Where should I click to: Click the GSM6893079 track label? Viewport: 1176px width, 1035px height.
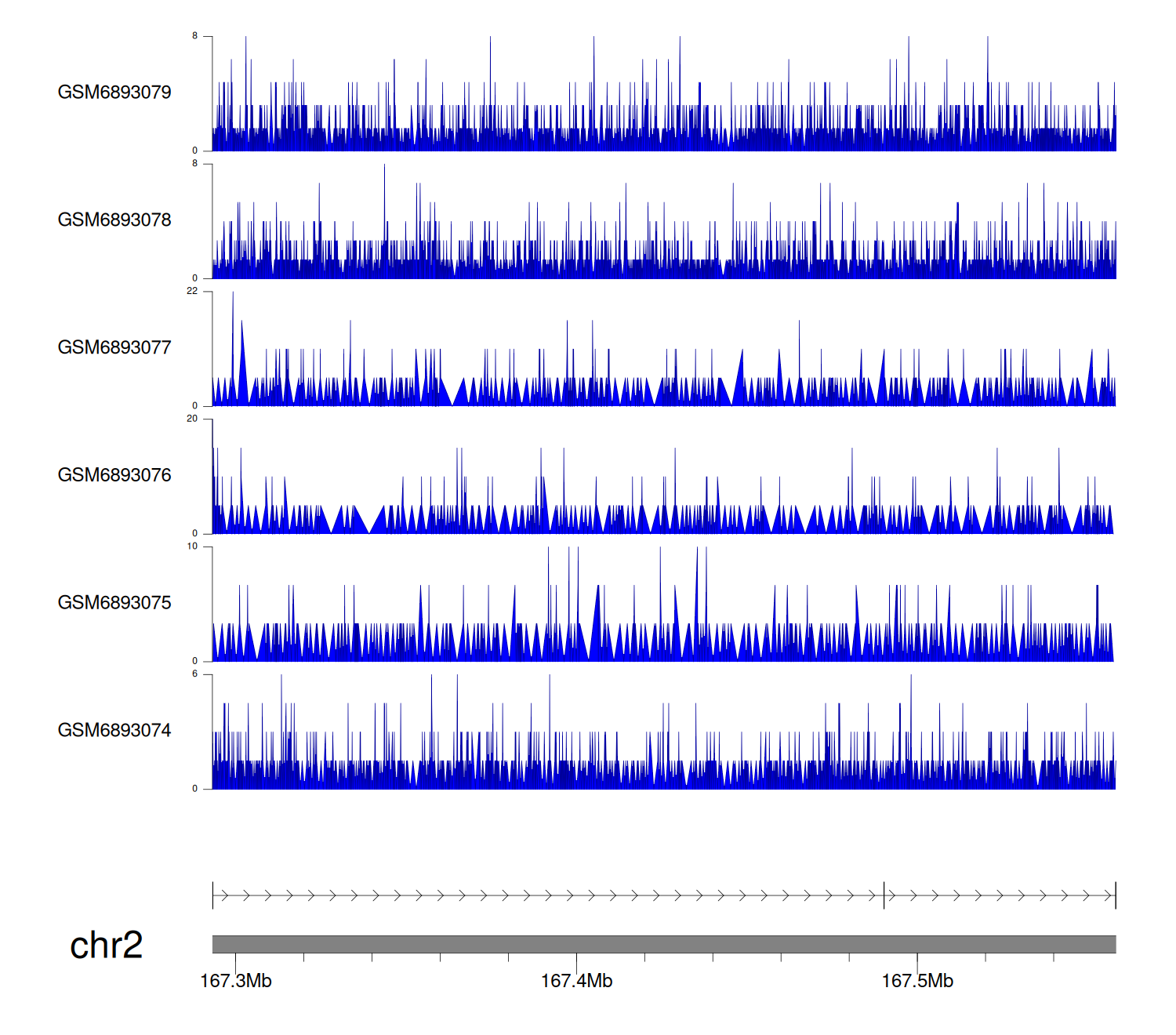114,93
